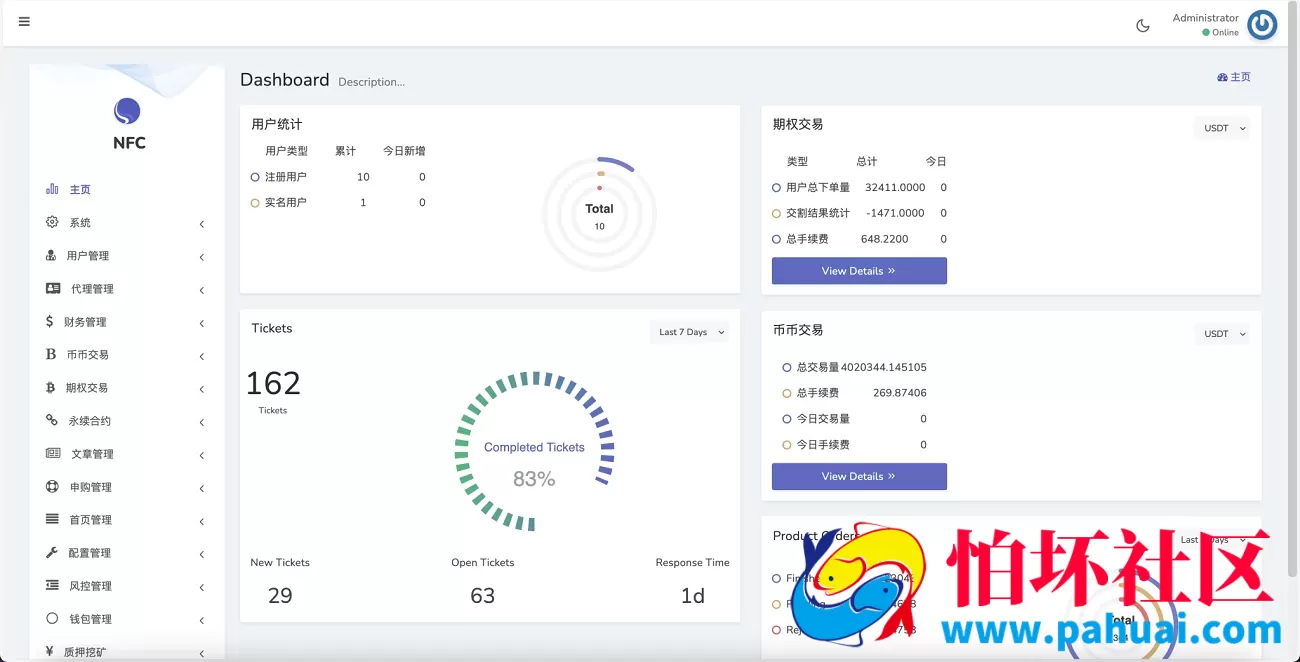Click the Open Tickets 63 value

(x=482, y=596)
